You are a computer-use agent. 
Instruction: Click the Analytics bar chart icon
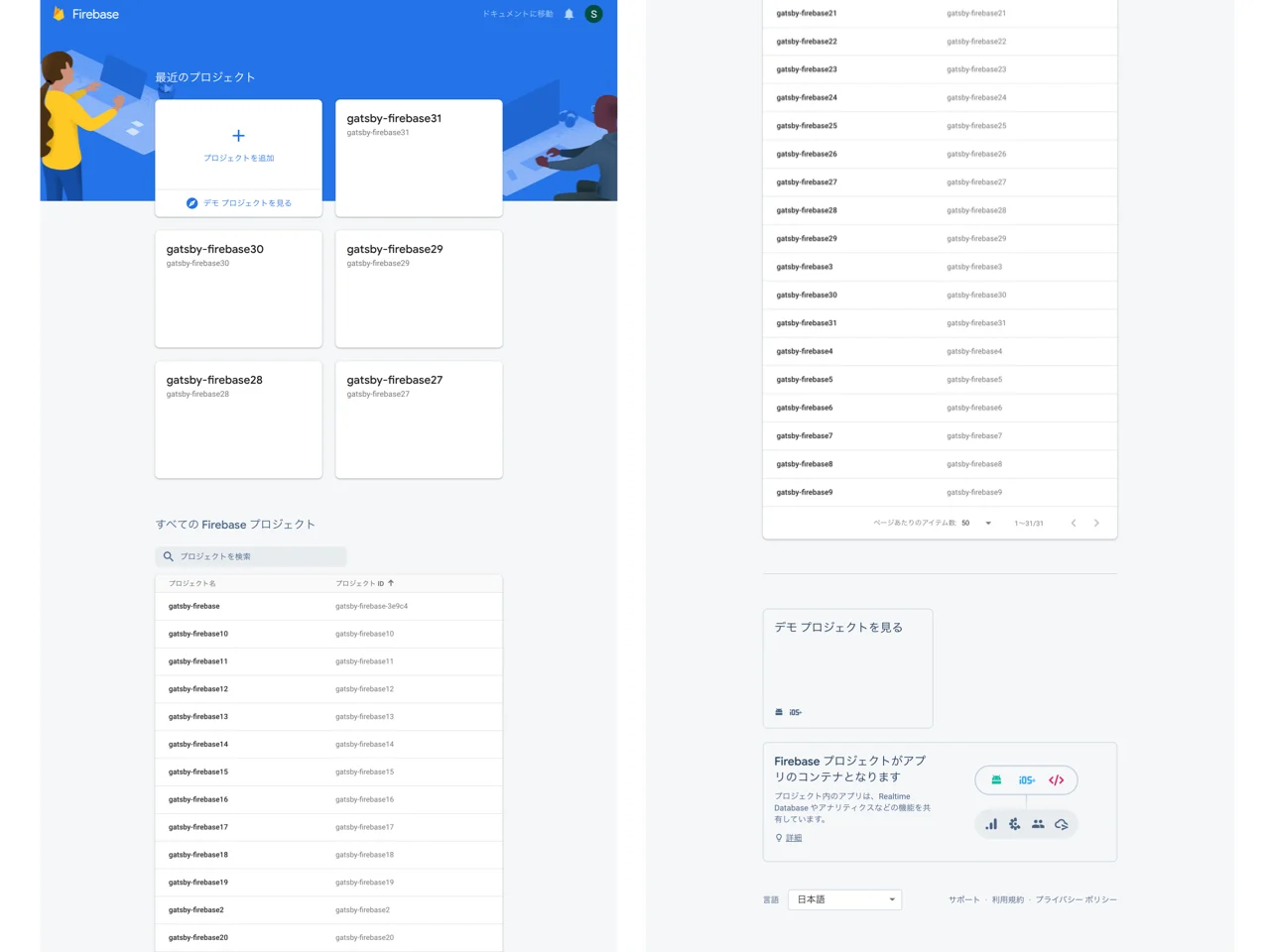(x=990, y=824)
